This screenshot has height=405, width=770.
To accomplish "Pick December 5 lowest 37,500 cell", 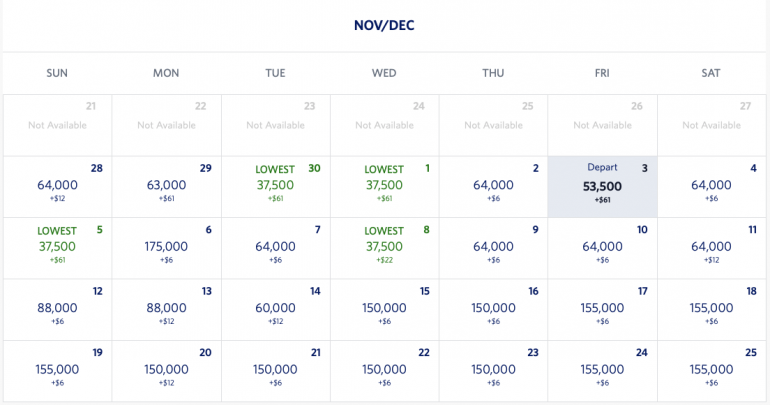I will point(57,247).
